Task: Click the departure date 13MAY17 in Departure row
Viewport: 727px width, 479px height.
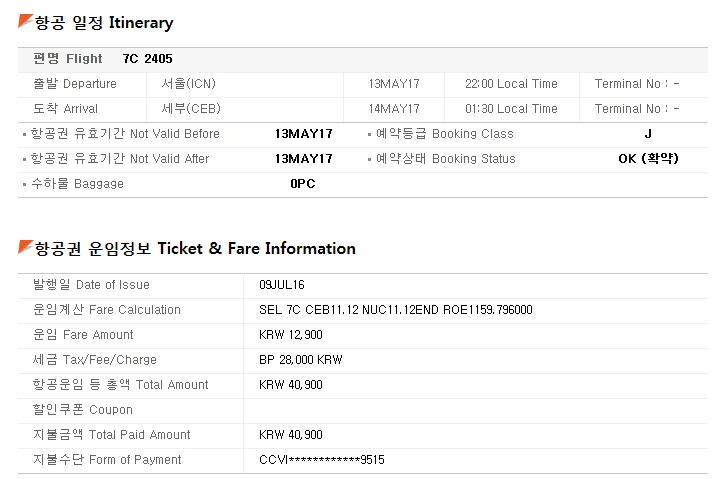Action: (x=394, y=84)
